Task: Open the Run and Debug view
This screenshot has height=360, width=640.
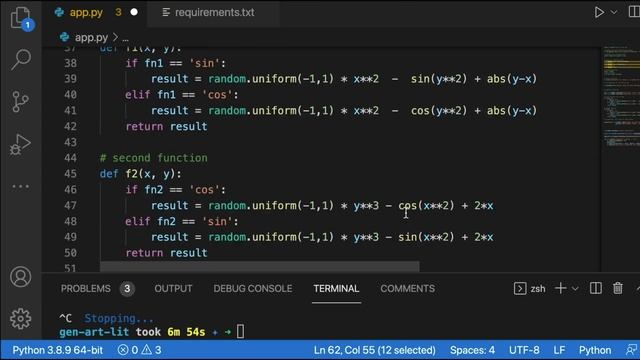Action: point(20,144)
